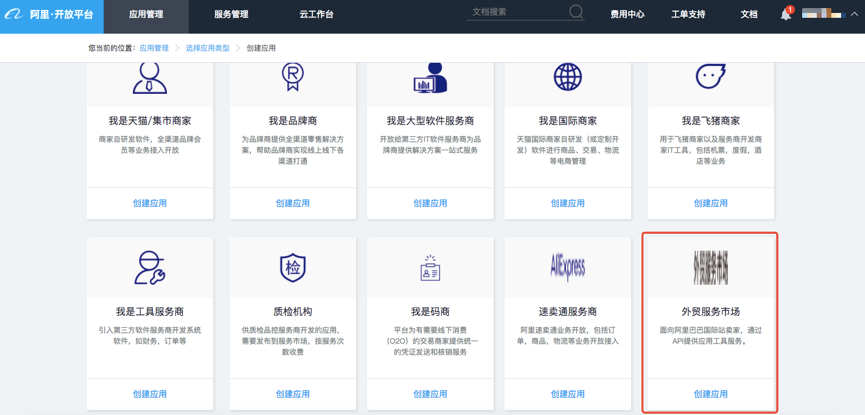Screen dimensions: 865x415
Task: Click the 外贸服务市场 card description text
Action: click(711, 336)
